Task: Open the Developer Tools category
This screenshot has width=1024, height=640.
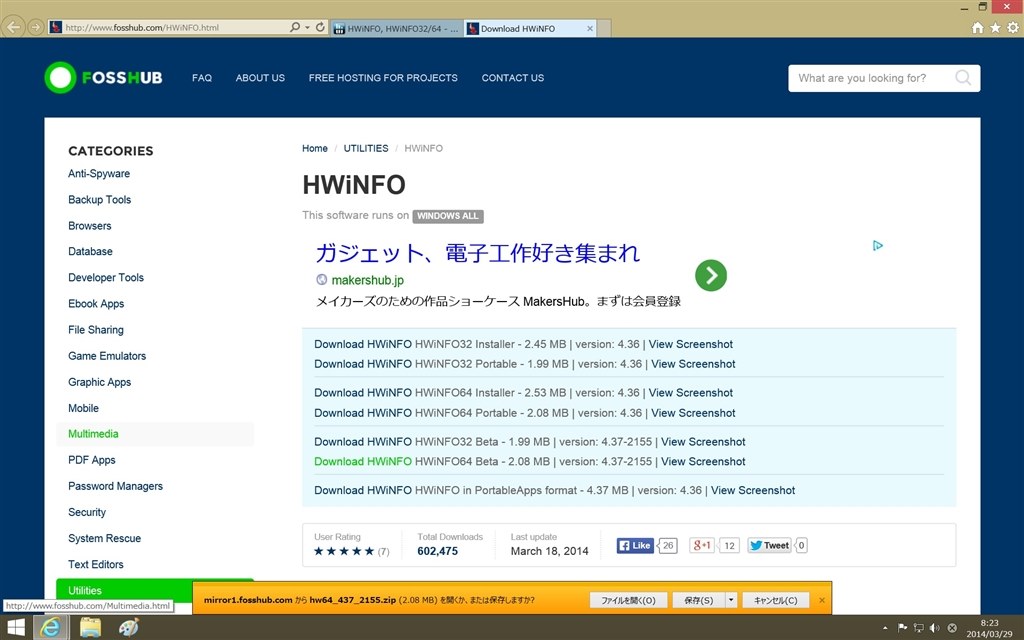Action: [x=106, y=278]
